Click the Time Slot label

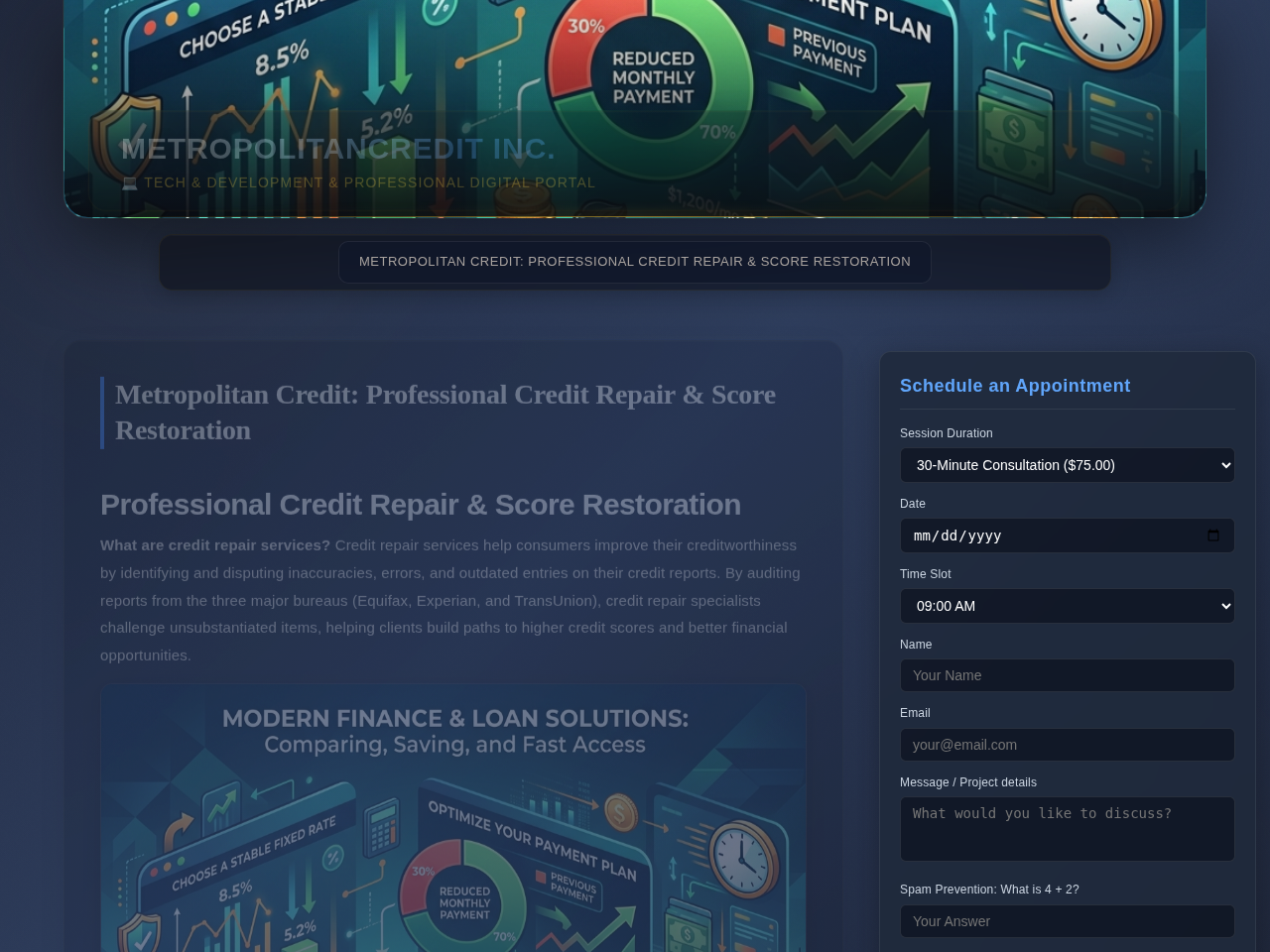click(926, 574)
